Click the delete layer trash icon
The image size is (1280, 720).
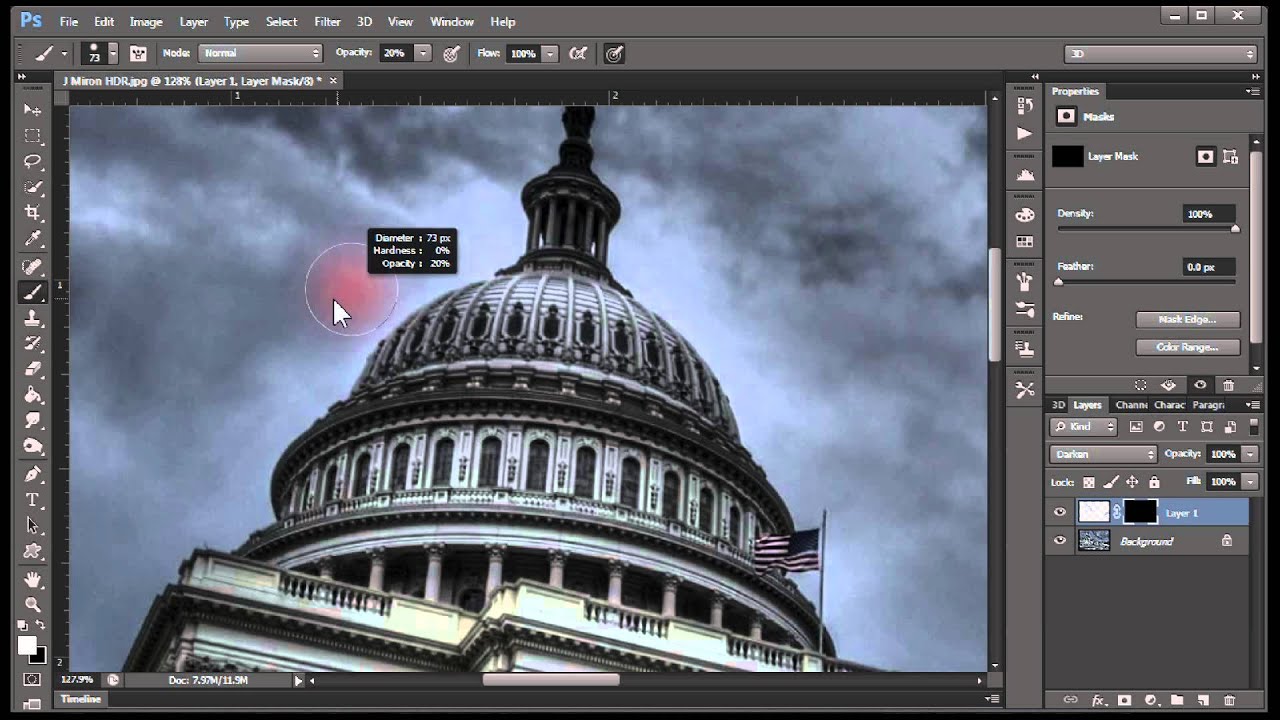click(x=1230, y=701)
